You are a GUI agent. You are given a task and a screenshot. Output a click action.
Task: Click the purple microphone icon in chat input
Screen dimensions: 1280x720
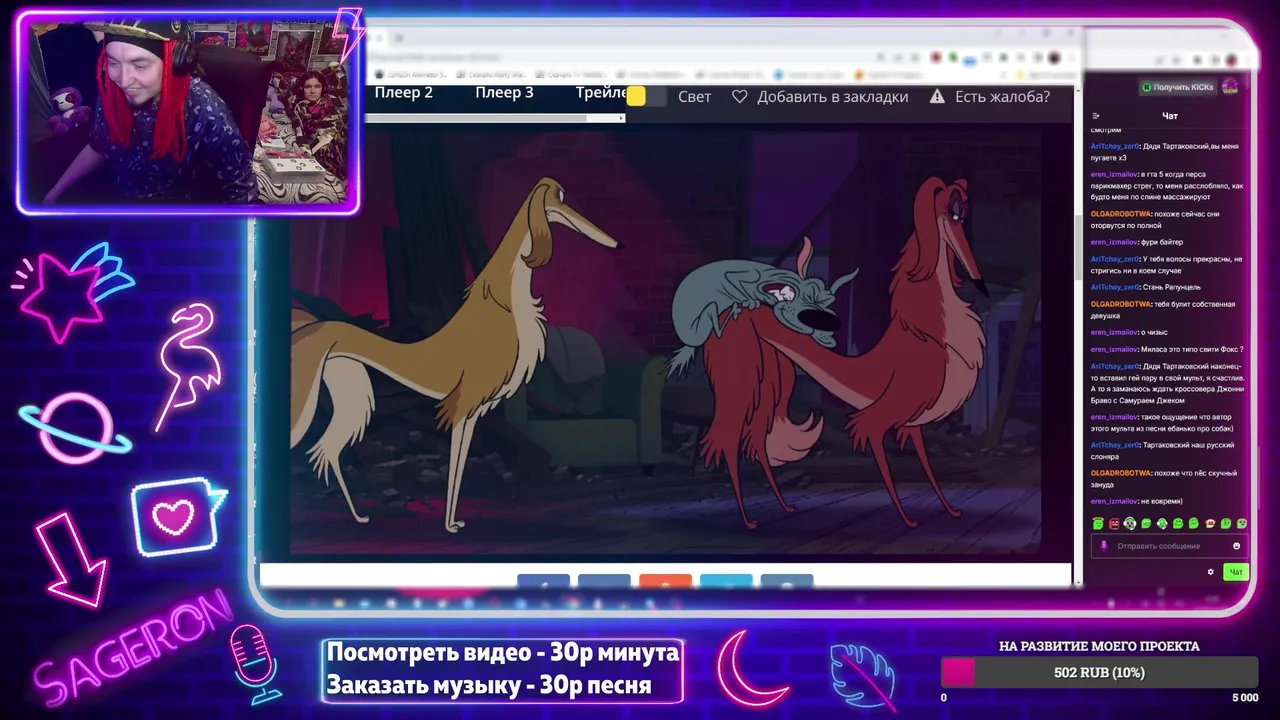click(x=1104, y=546)
